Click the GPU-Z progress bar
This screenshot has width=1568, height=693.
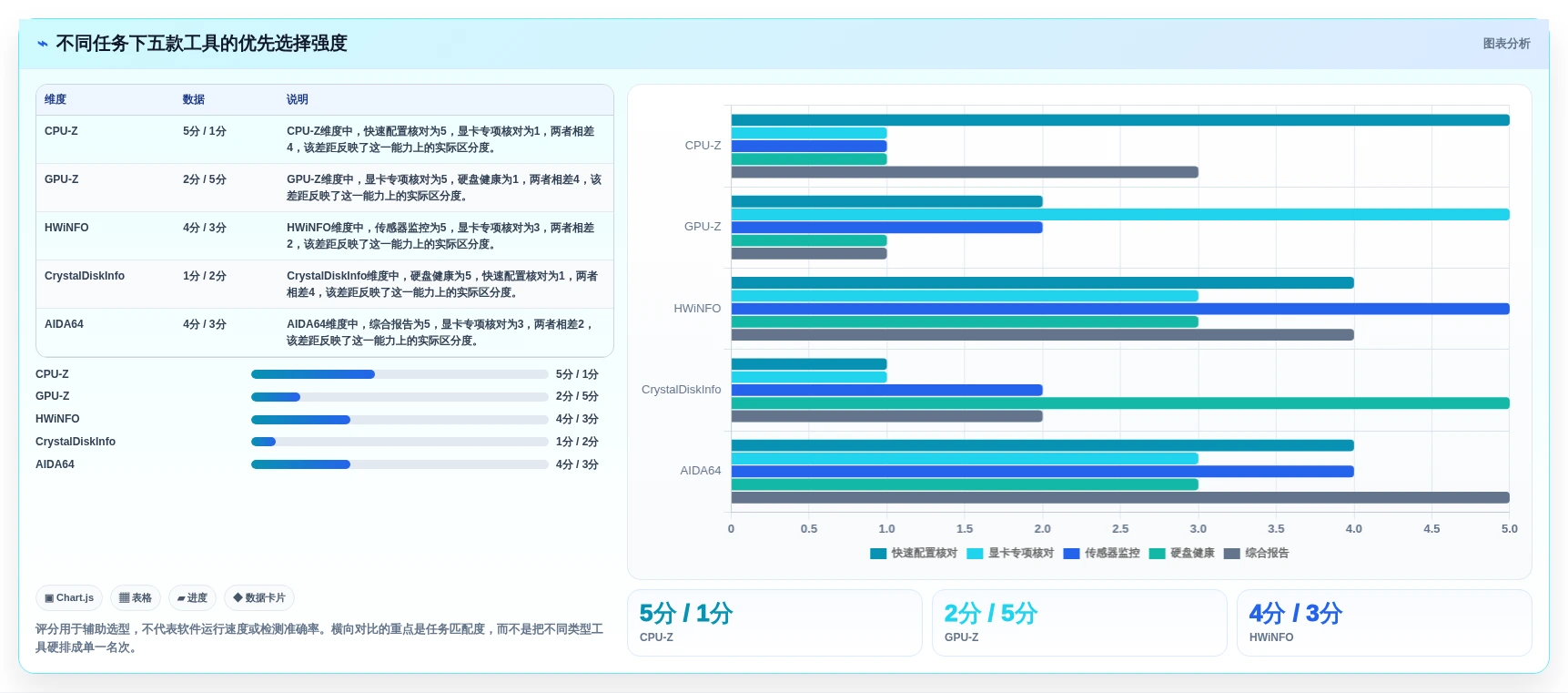pos(400,397)
